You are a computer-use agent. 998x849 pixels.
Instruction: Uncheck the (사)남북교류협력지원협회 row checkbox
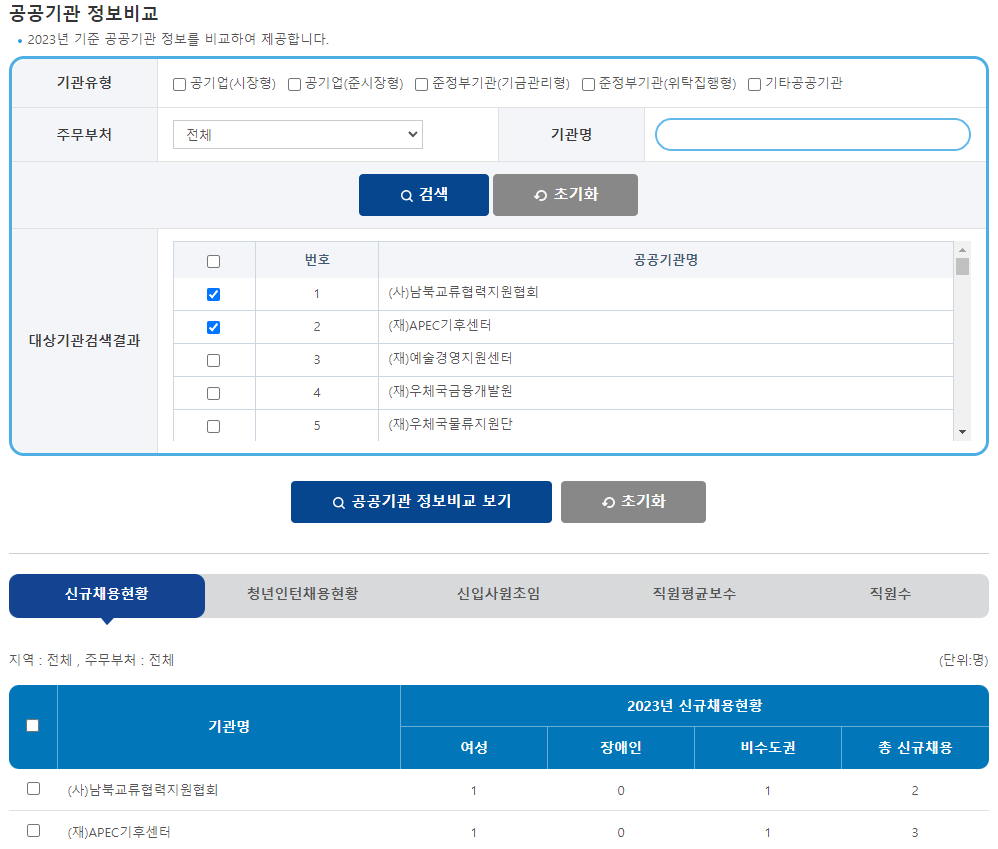tap(213, 293)
